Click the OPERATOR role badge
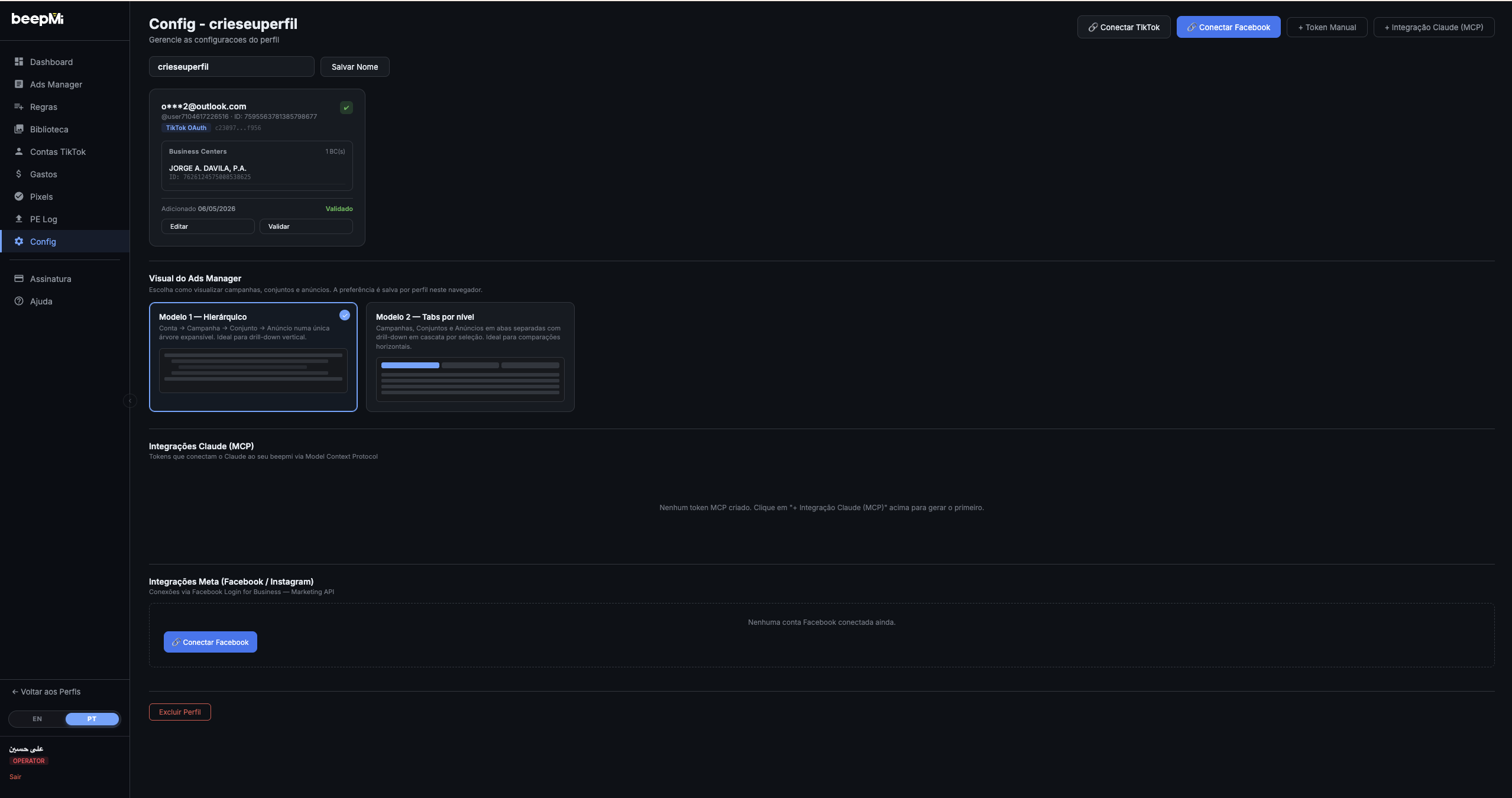This screenshot has height=798, width=1512. pyautogui.click(x=29, y=761)
